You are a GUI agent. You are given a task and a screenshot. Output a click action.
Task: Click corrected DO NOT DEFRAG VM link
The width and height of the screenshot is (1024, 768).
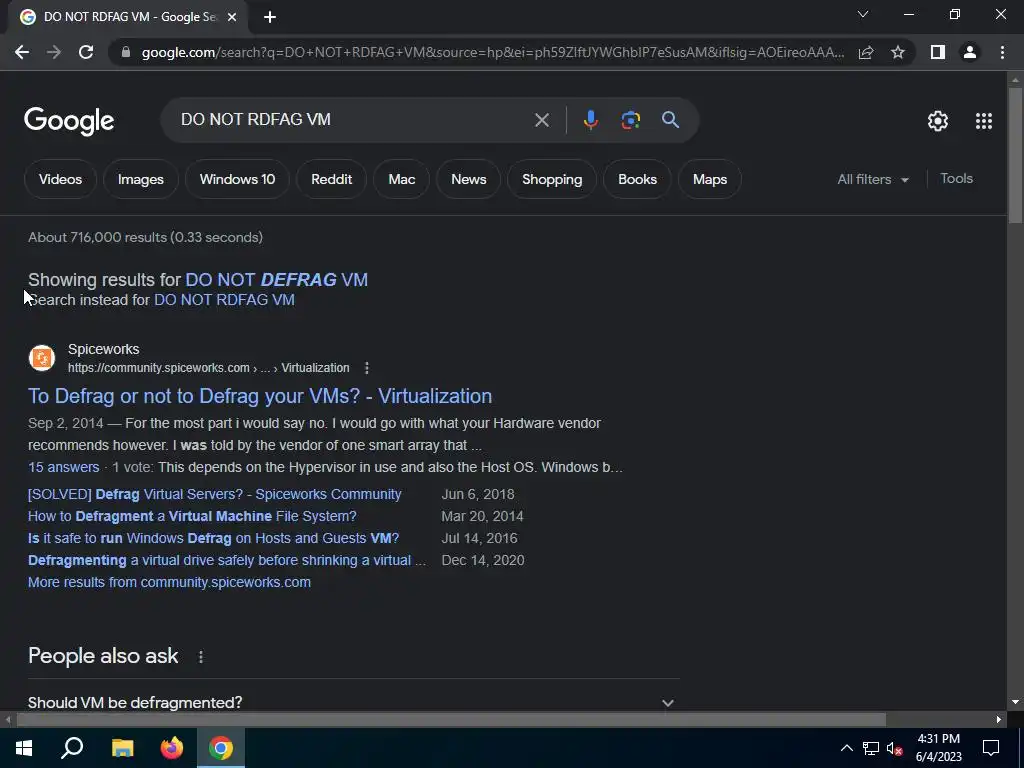[276, 280]
